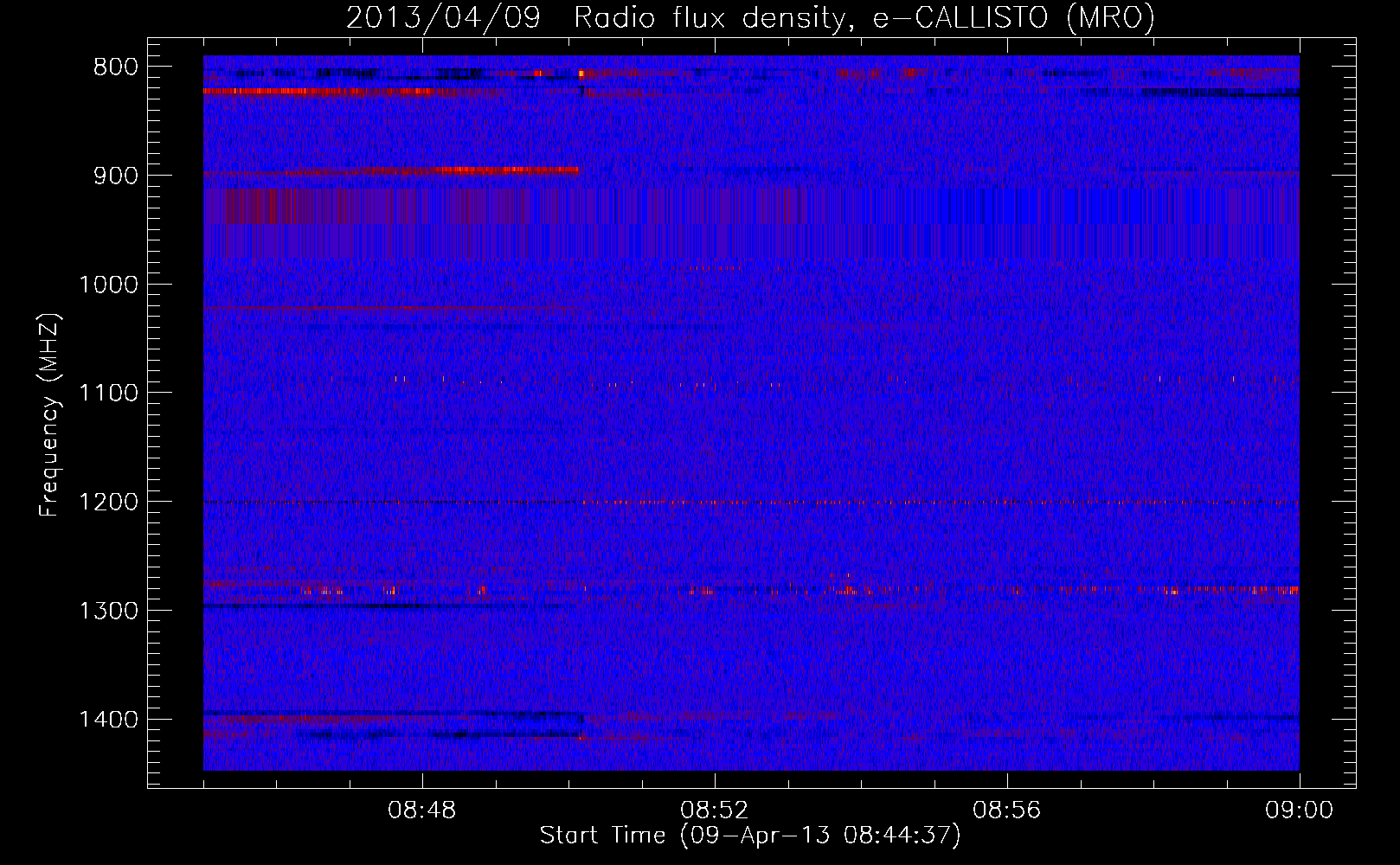
Task: Click the plot title 'Radio flux density, e-CALLISTO (MRO)'
Action: tap(864, 17)
